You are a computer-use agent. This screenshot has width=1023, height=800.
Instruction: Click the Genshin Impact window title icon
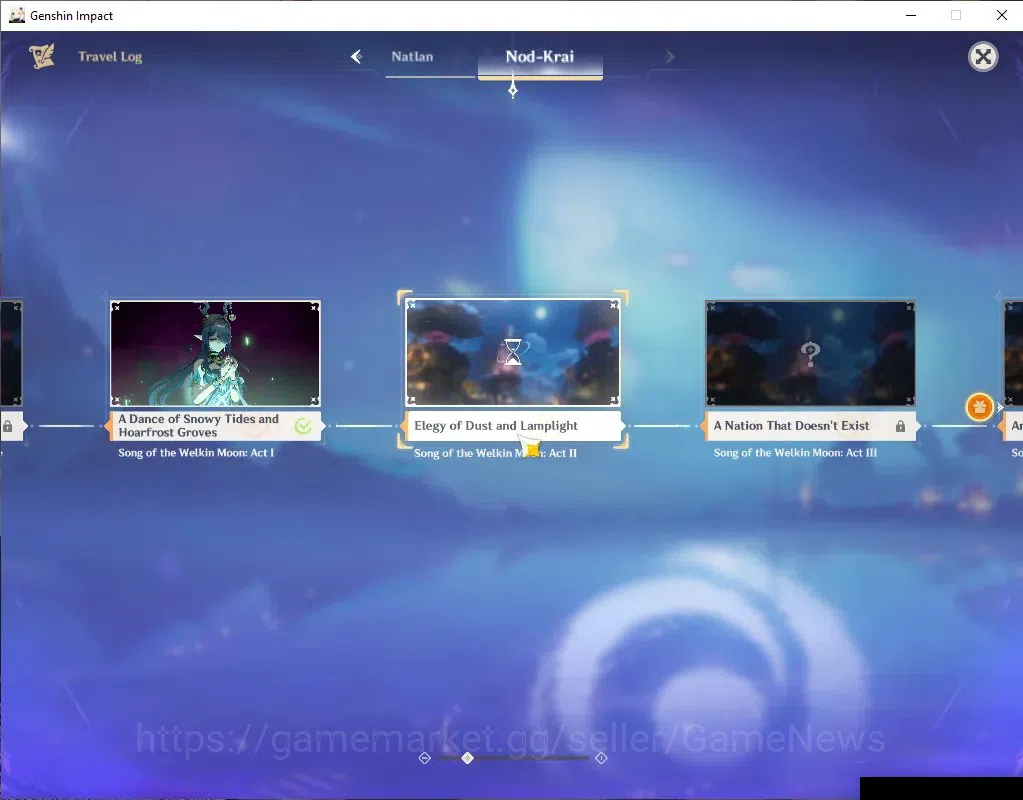(16, 15)
